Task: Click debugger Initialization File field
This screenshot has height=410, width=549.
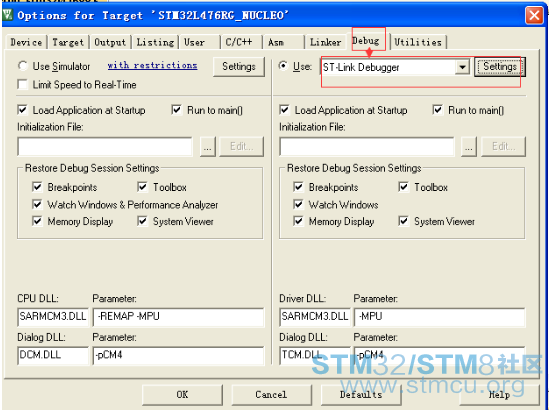Action: 367,146
